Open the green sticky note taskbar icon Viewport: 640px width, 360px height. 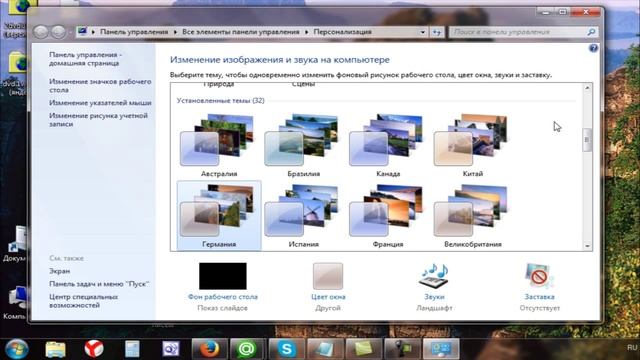click(x=363, y=349)
